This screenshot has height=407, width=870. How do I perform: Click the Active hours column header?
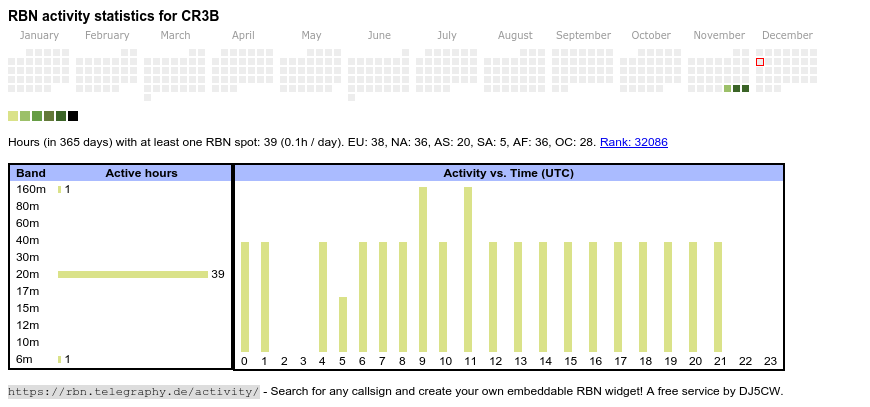coord(141,173)
